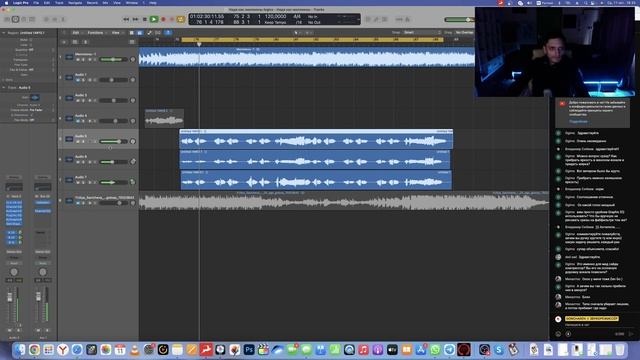The image size is (640, 360).
Task: Open Google Chrome from the Dock
Action: [x=34, y=350]
